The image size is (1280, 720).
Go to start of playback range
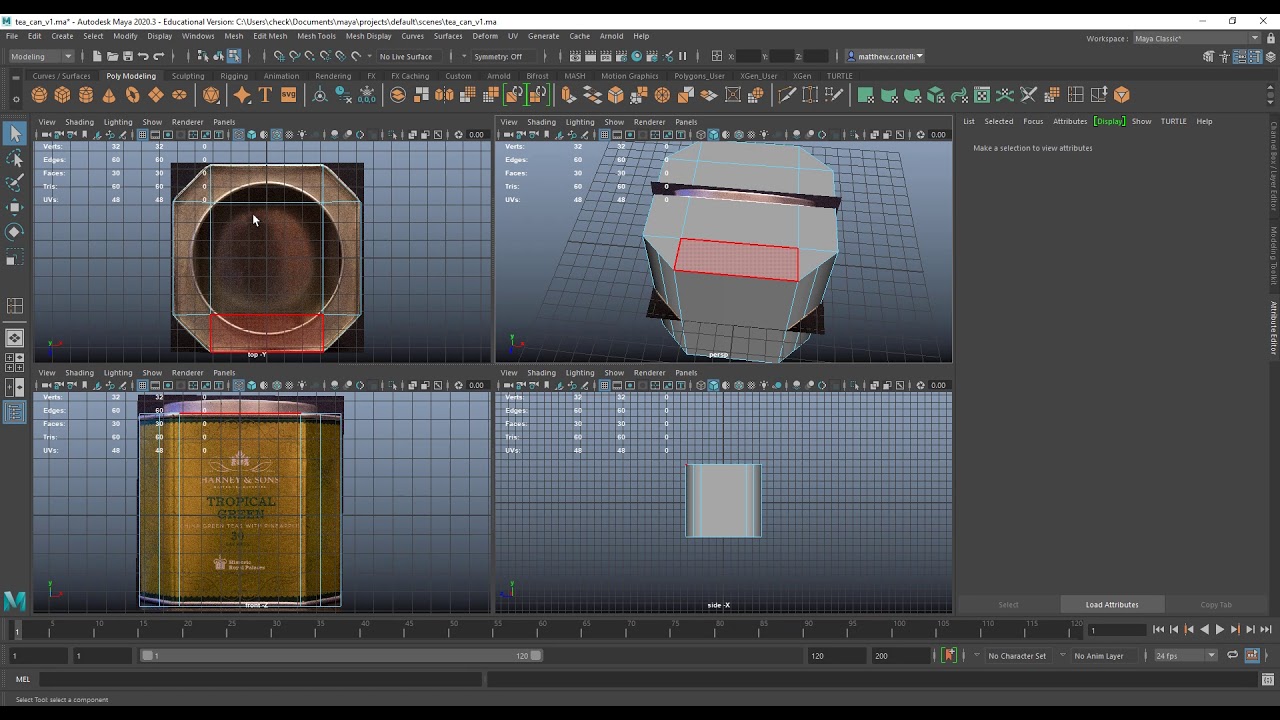1158,629
